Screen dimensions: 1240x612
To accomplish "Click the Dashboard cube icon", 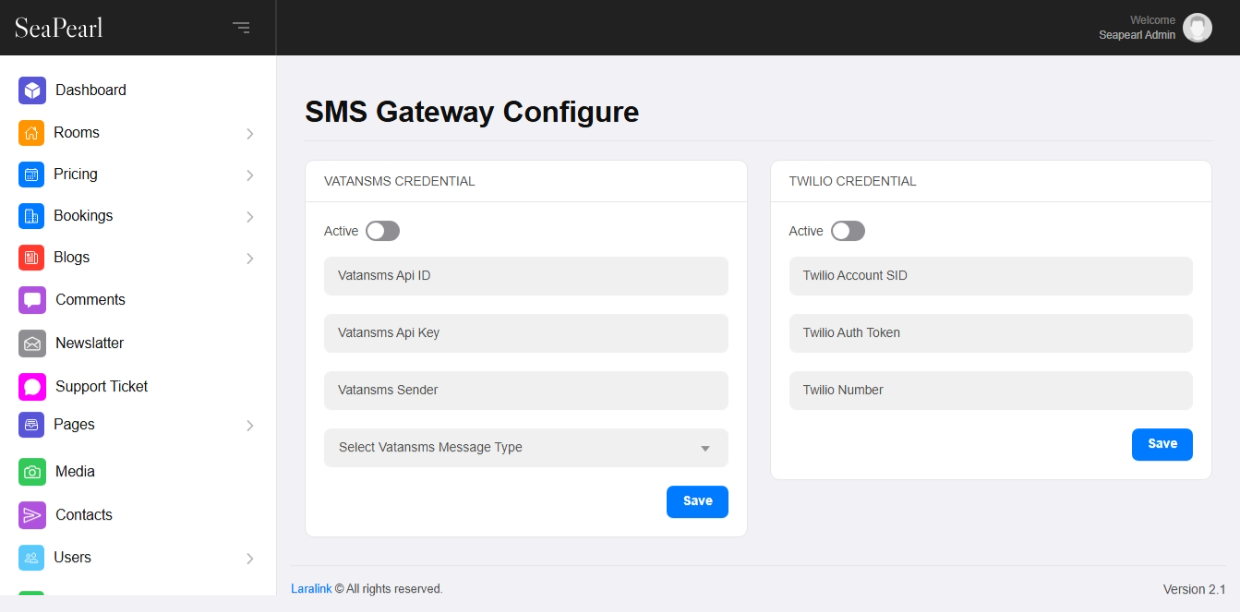I will [x=32, y=91].
